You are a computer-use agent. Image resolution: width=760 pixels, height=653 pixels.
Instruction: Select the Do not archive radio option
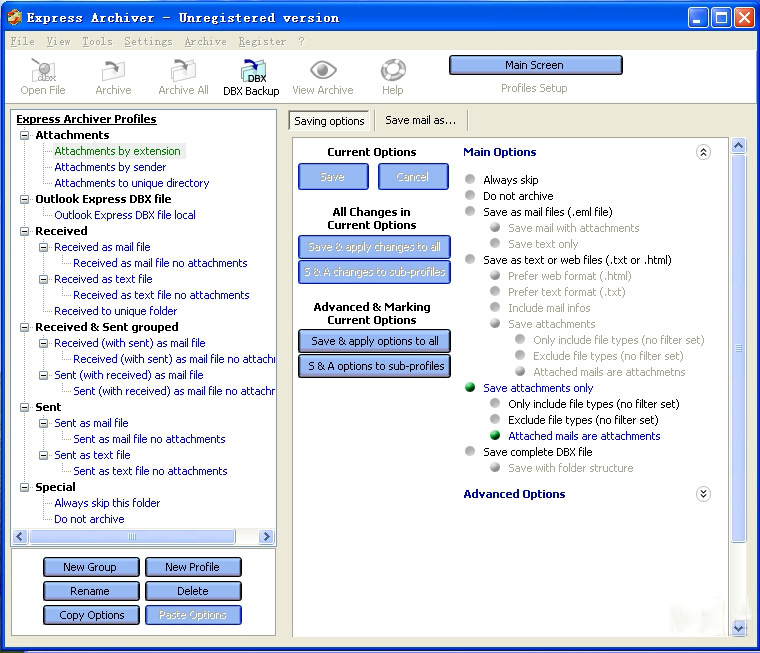(470, 195)
